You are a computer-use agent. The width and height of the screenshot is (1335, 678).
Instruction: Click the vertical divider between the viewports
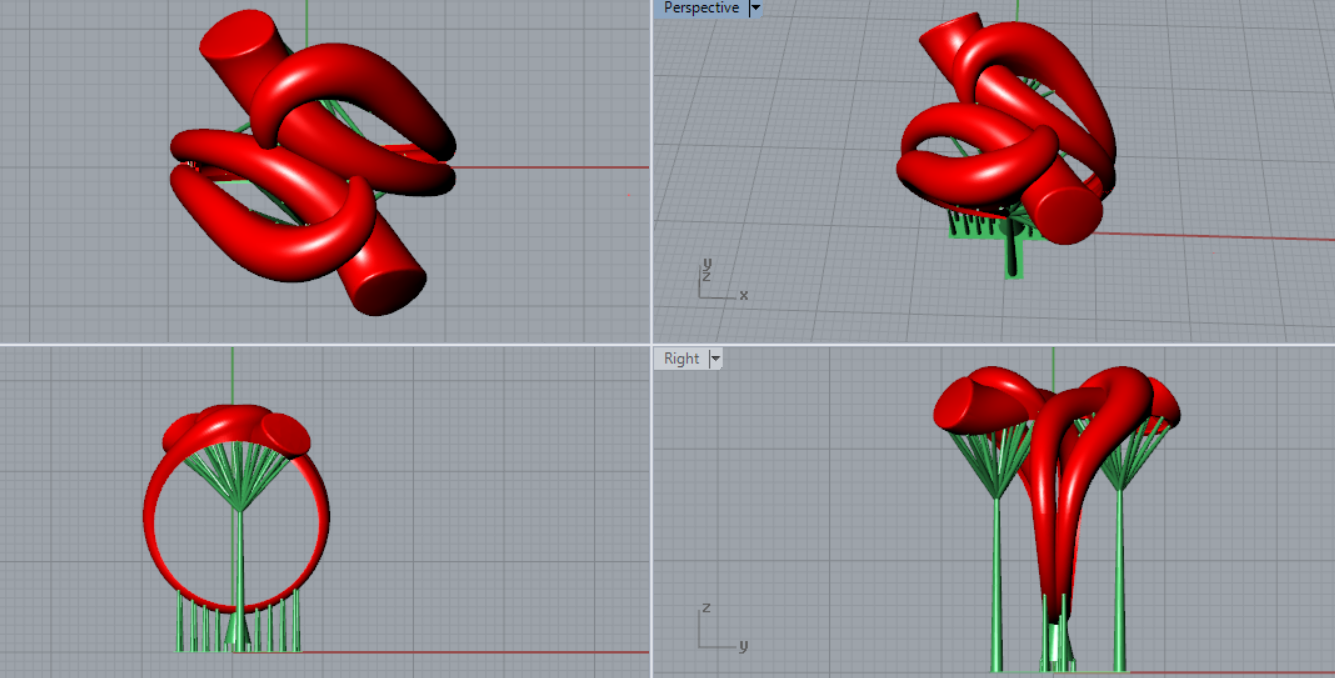651,200
